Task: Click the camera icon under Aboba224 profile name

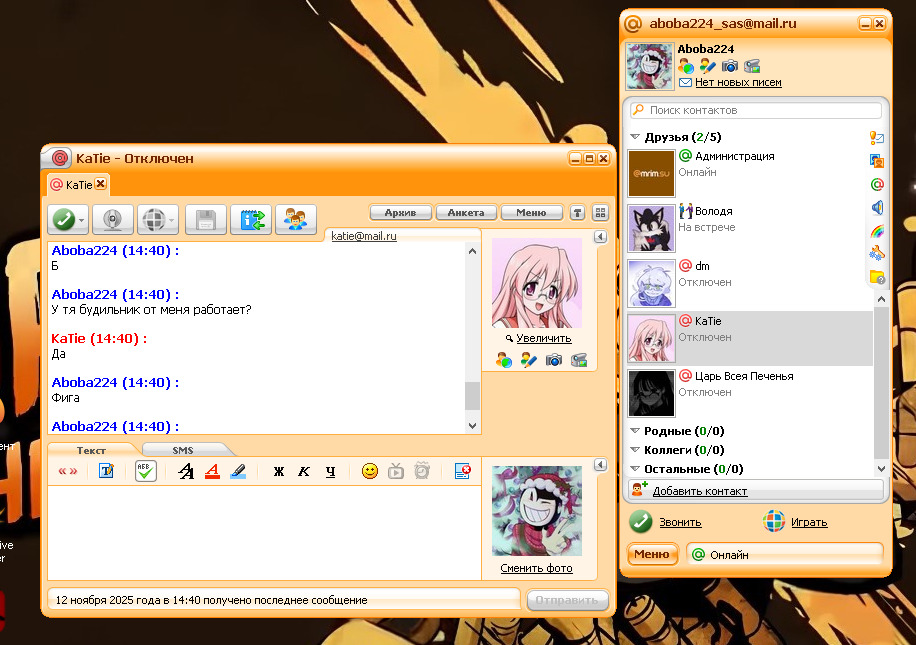Action: pos(729,65)
